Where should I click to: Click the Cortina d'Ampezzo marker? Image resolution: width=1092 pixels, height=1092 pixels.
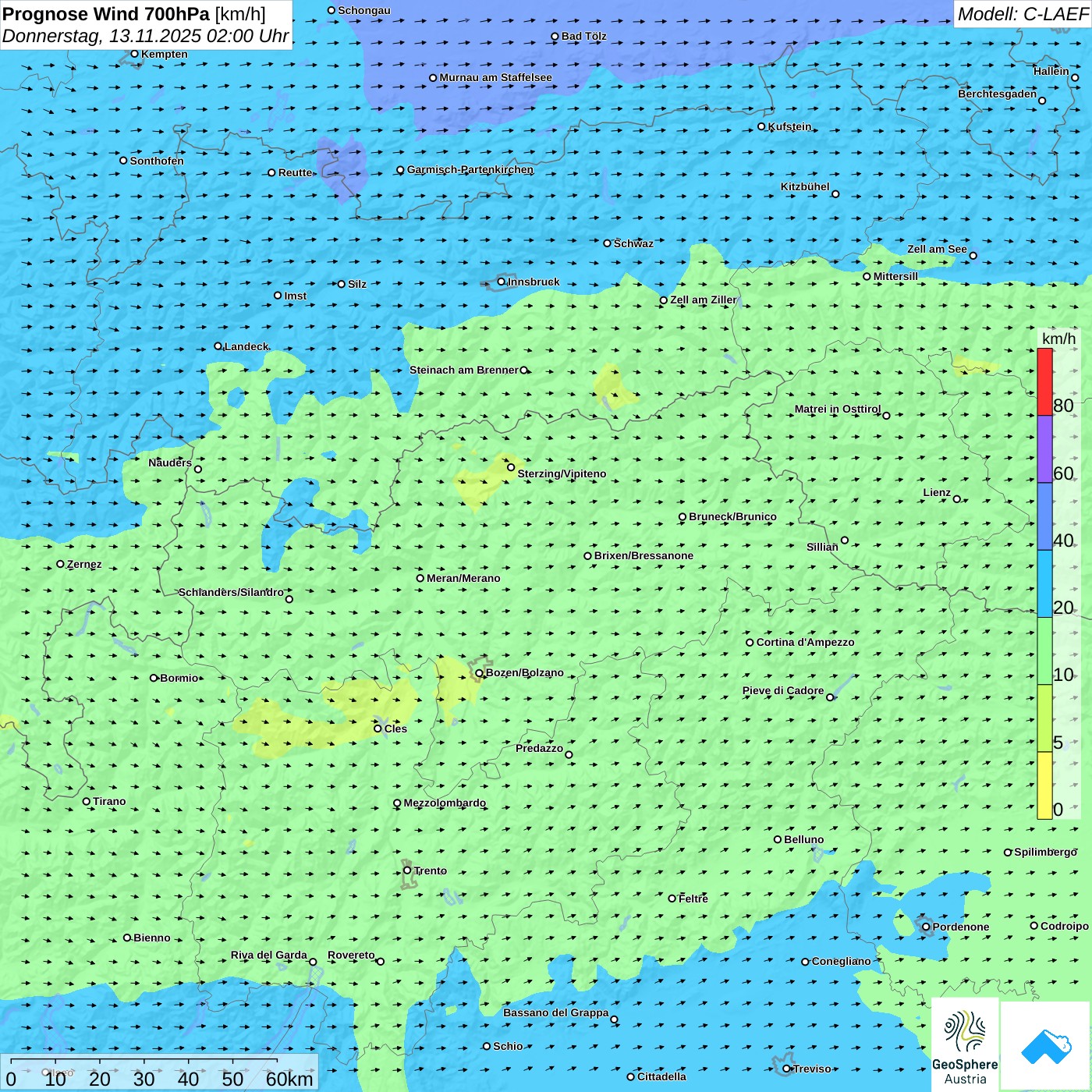(x=750, y=643)
